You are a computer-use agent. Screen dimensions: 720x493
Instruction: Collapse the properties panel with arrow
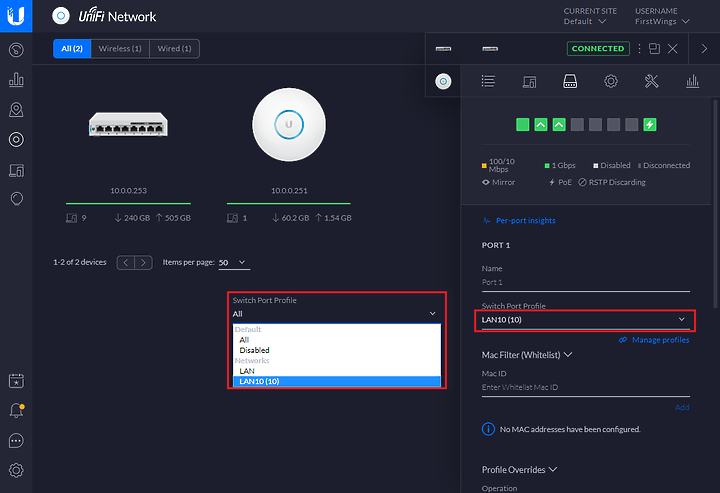[x=704, y=49]
